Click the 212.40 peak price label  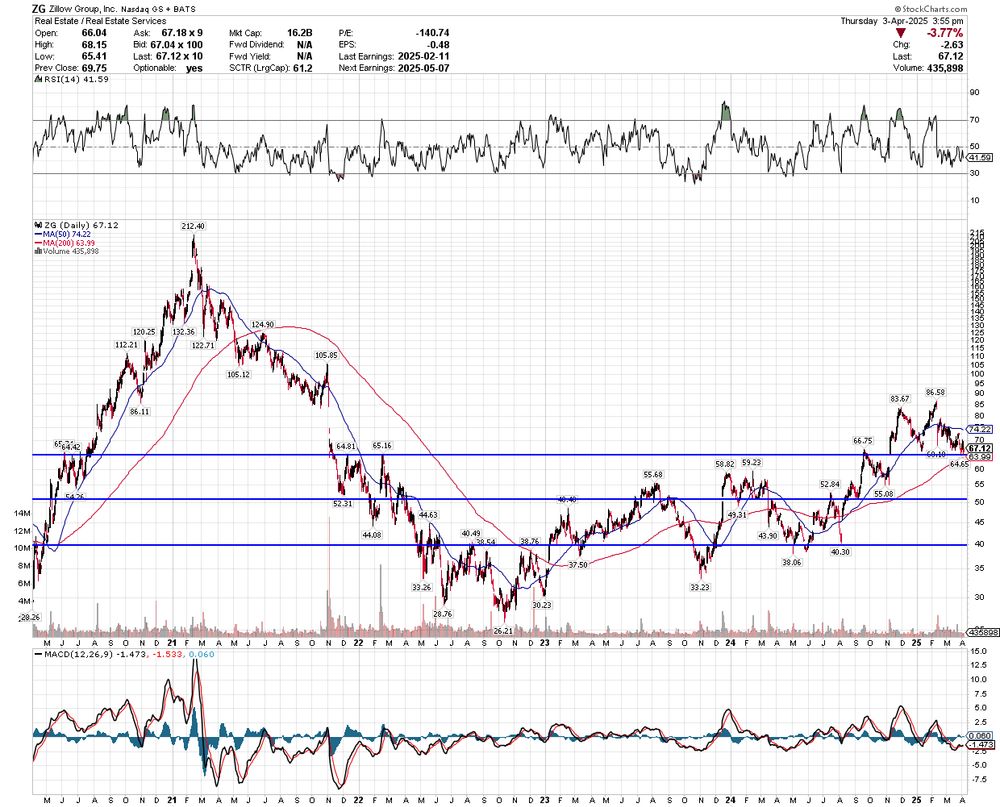[193, 226]
